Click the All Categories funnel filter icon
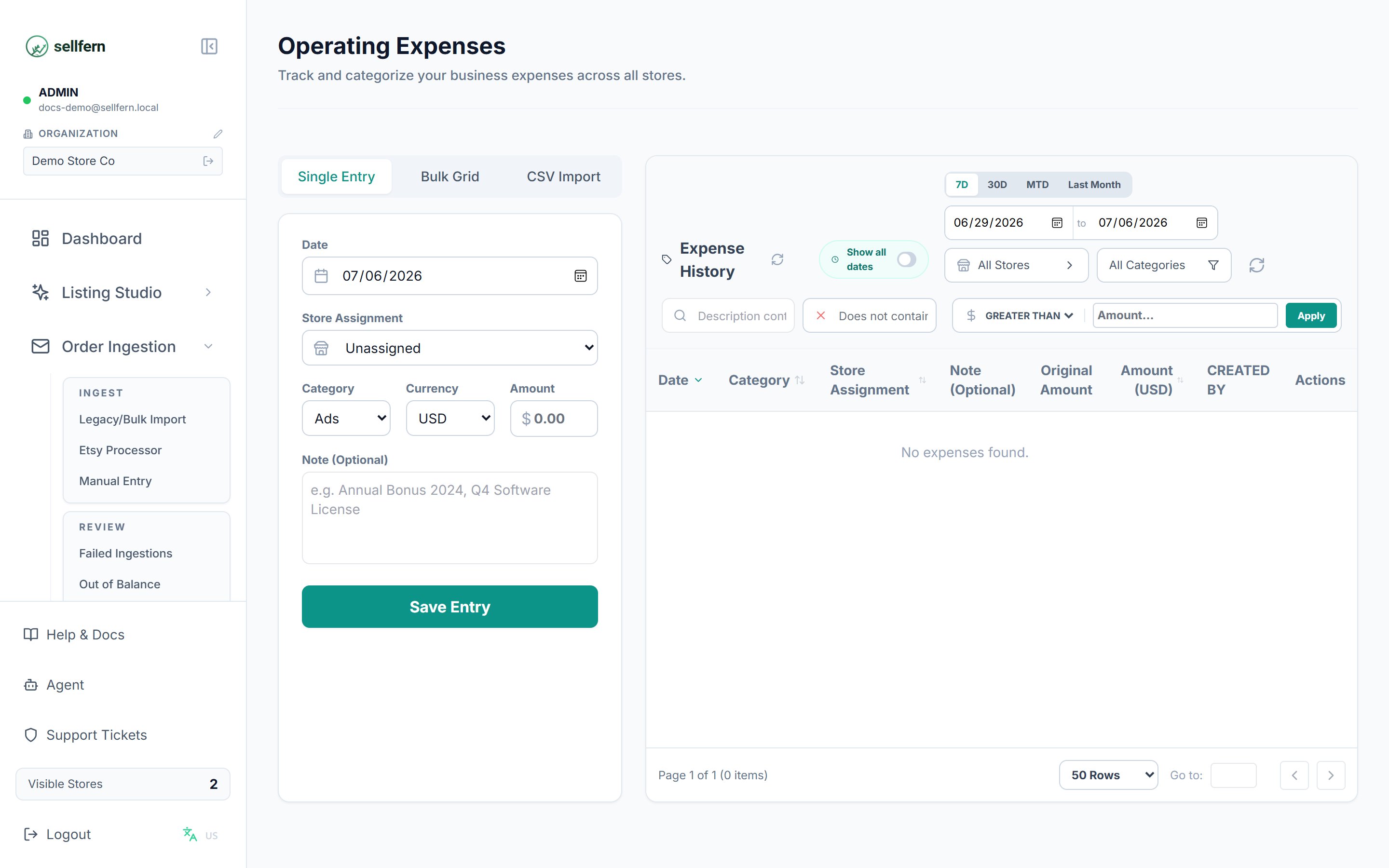 [x=1213, y=265]
